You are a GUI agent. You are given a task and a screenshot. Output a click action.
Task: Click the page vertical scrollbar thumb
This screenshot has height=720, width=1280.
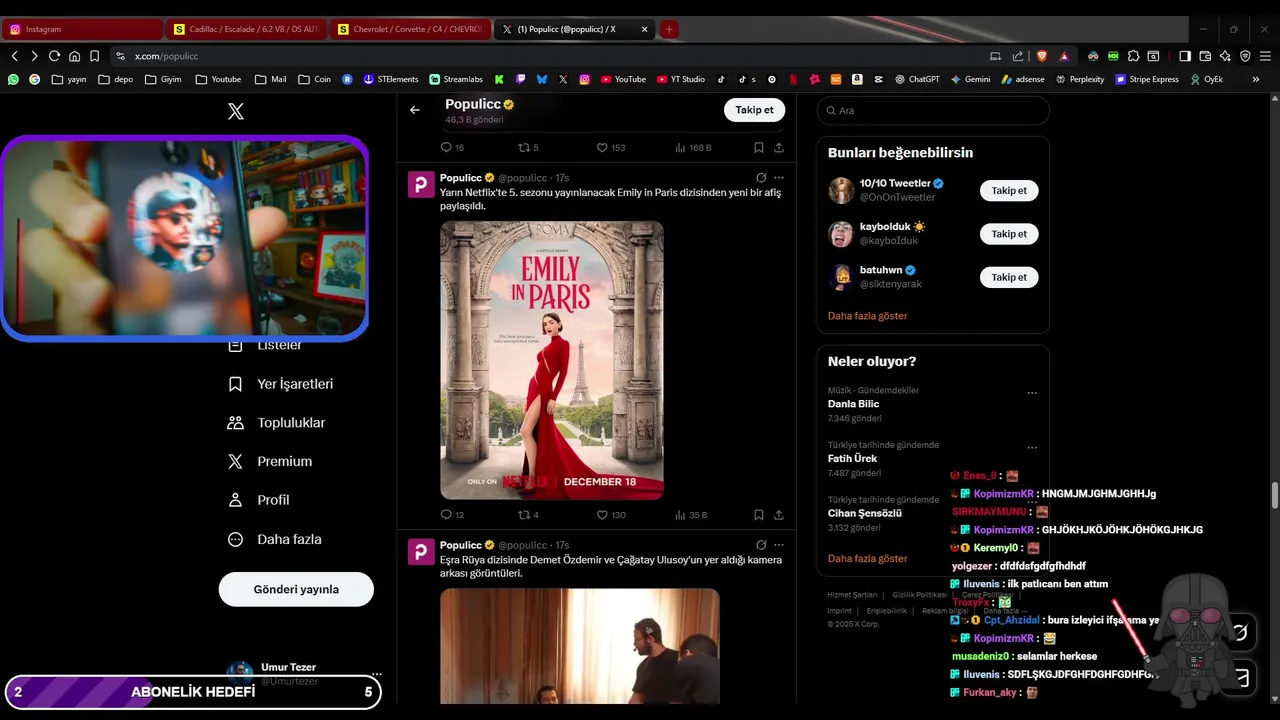pos(1274,495)
